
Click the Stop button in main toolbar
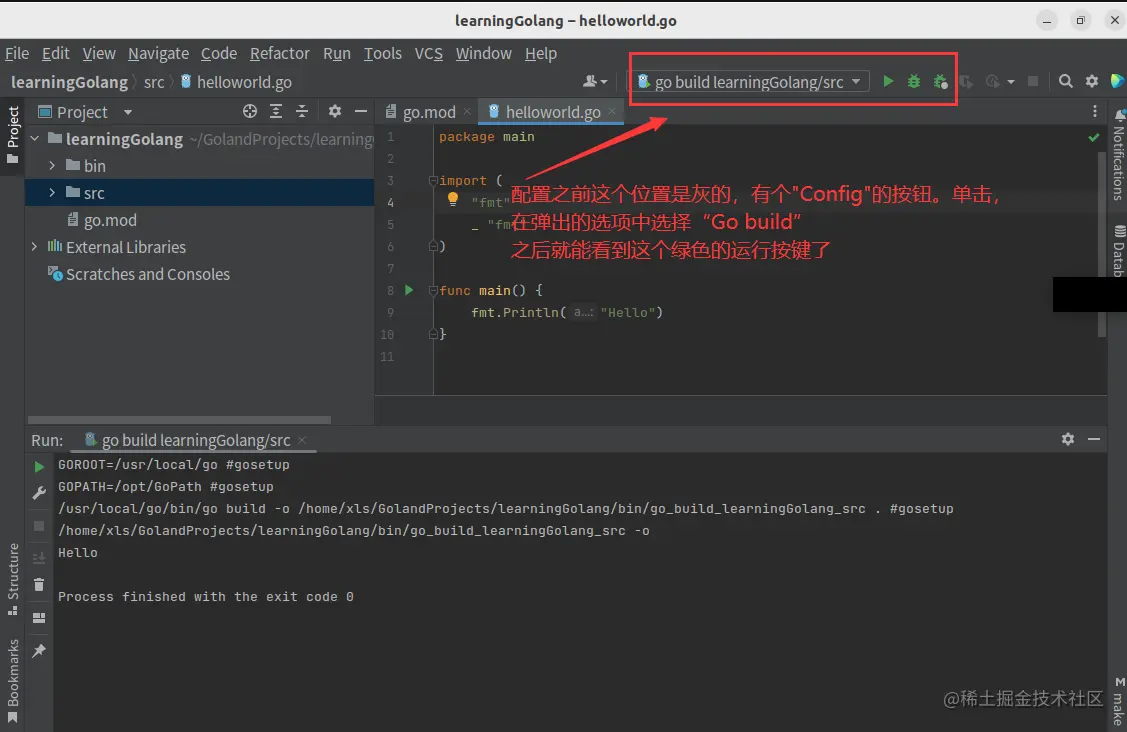coord(1033,81)
